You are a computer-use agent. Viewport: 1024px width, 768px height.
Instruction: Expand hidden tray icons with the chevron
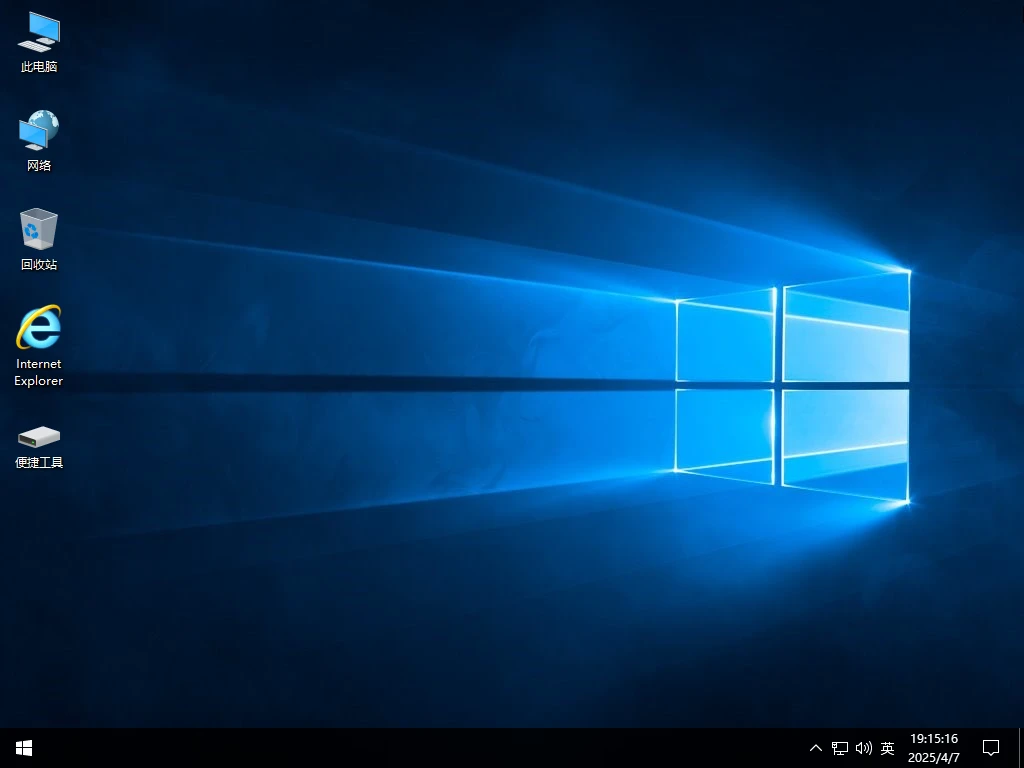[816, 747]
